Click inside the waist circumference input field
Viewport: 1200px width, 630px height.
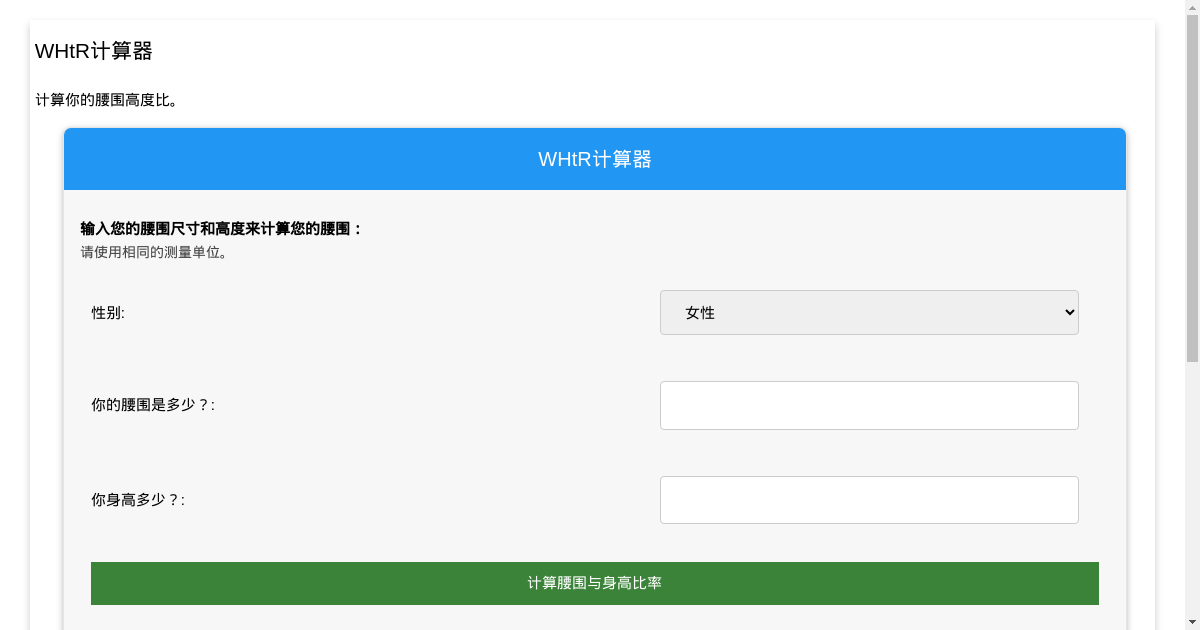pos(869,405)
